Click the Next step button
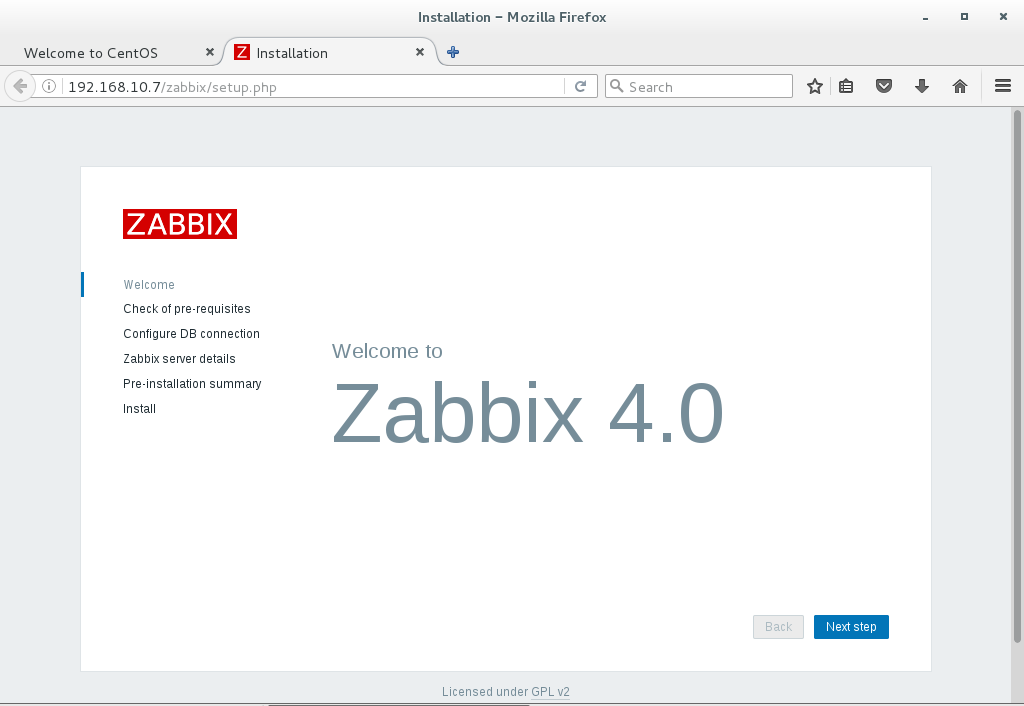The height and width of the screenshot is (706, 1024). pyautogui.click(x=850, y=627)
